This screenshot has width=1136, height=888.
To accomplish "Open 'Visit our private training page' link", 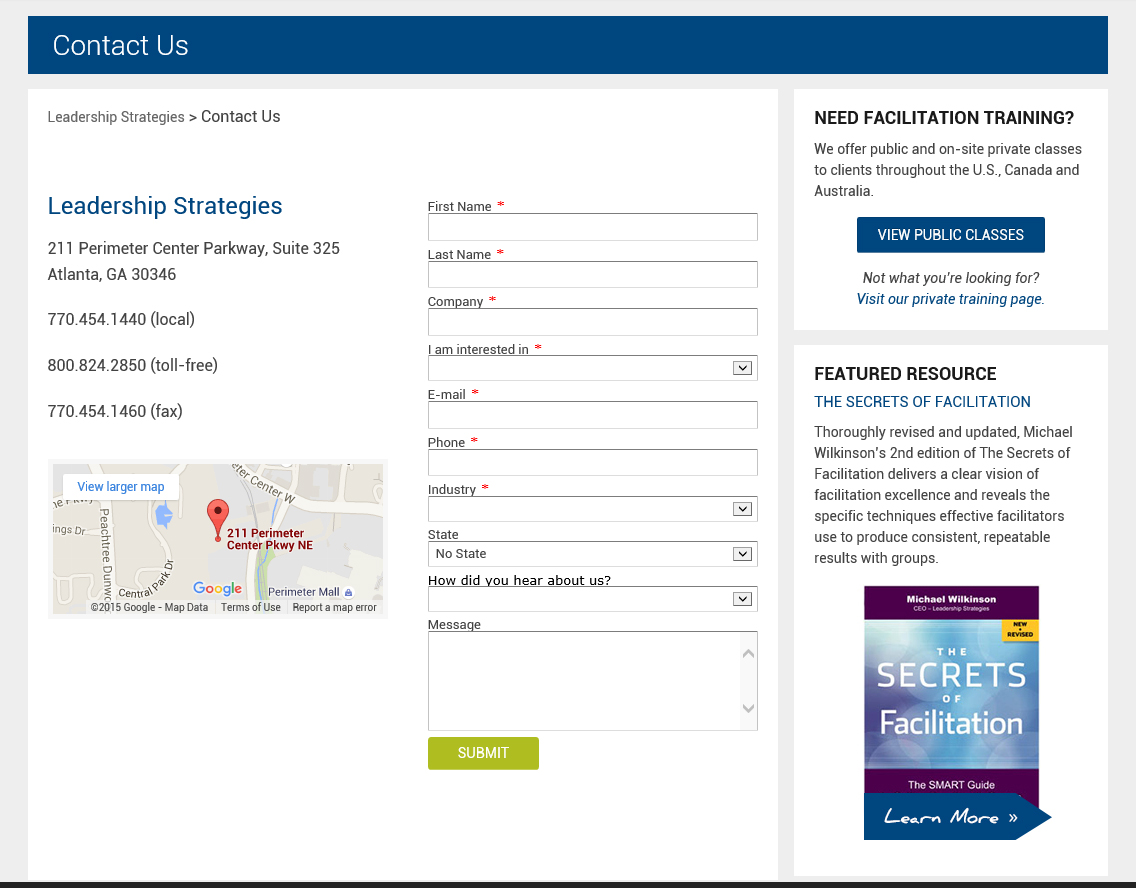I will click(949, 298).
